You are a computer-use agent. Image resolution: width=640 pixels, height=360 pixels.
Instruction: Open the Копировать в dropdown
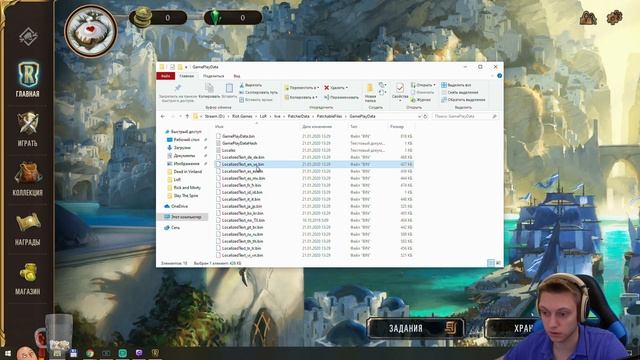point(301,97)
